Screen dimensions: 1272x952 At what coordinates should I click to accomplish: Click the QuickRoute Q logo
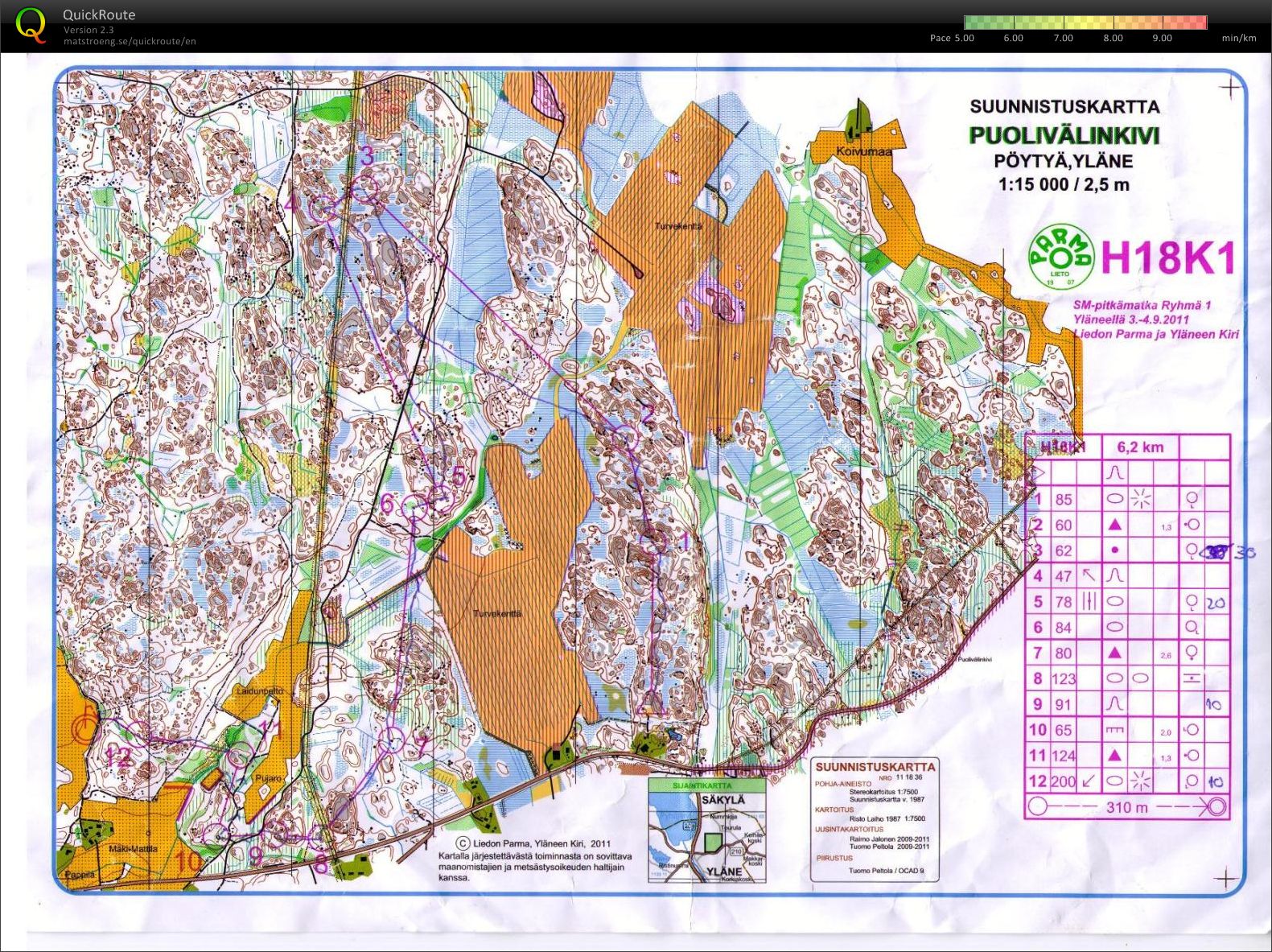(31, 24)
